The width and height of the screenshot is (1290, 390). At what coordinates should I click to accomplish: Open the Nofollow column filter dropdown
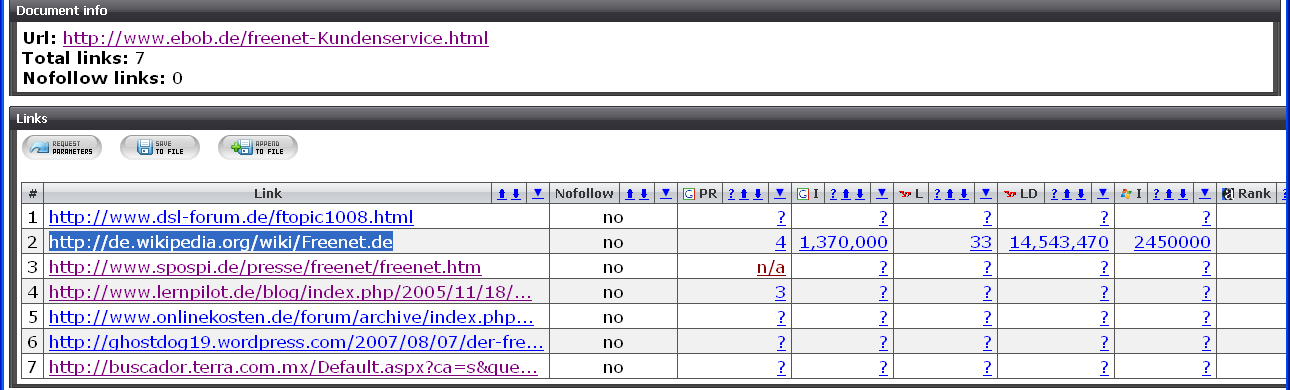click(666, 193)
